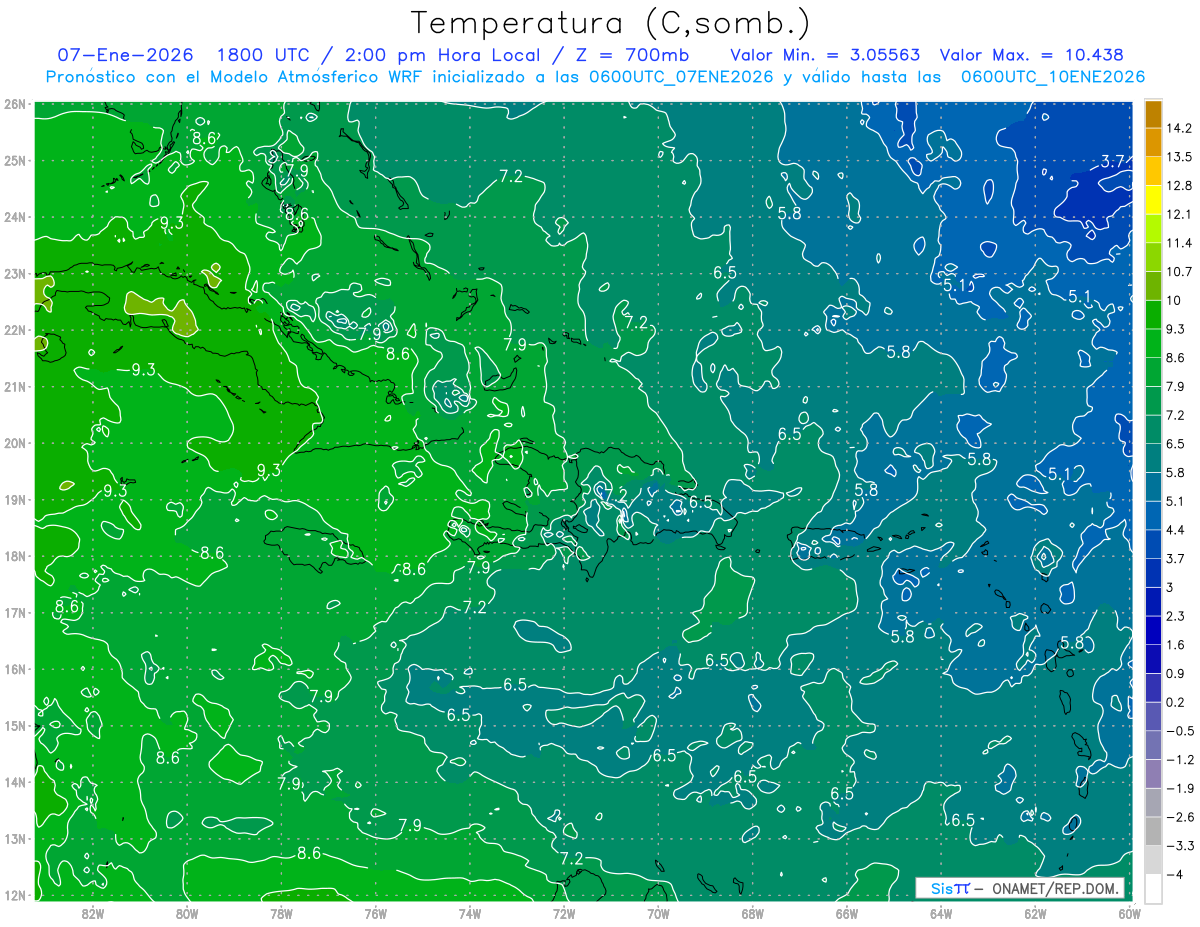Click the '12N' latitude label

click(14, 895)
